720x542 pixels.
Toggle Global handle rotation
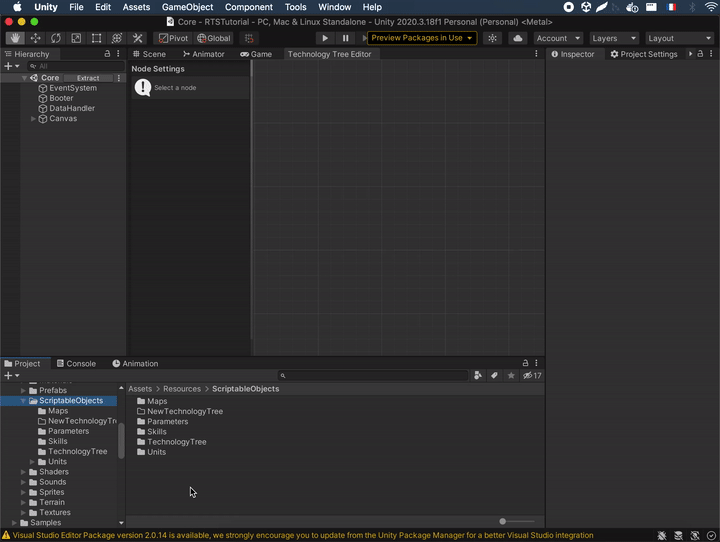click(214, 38)
